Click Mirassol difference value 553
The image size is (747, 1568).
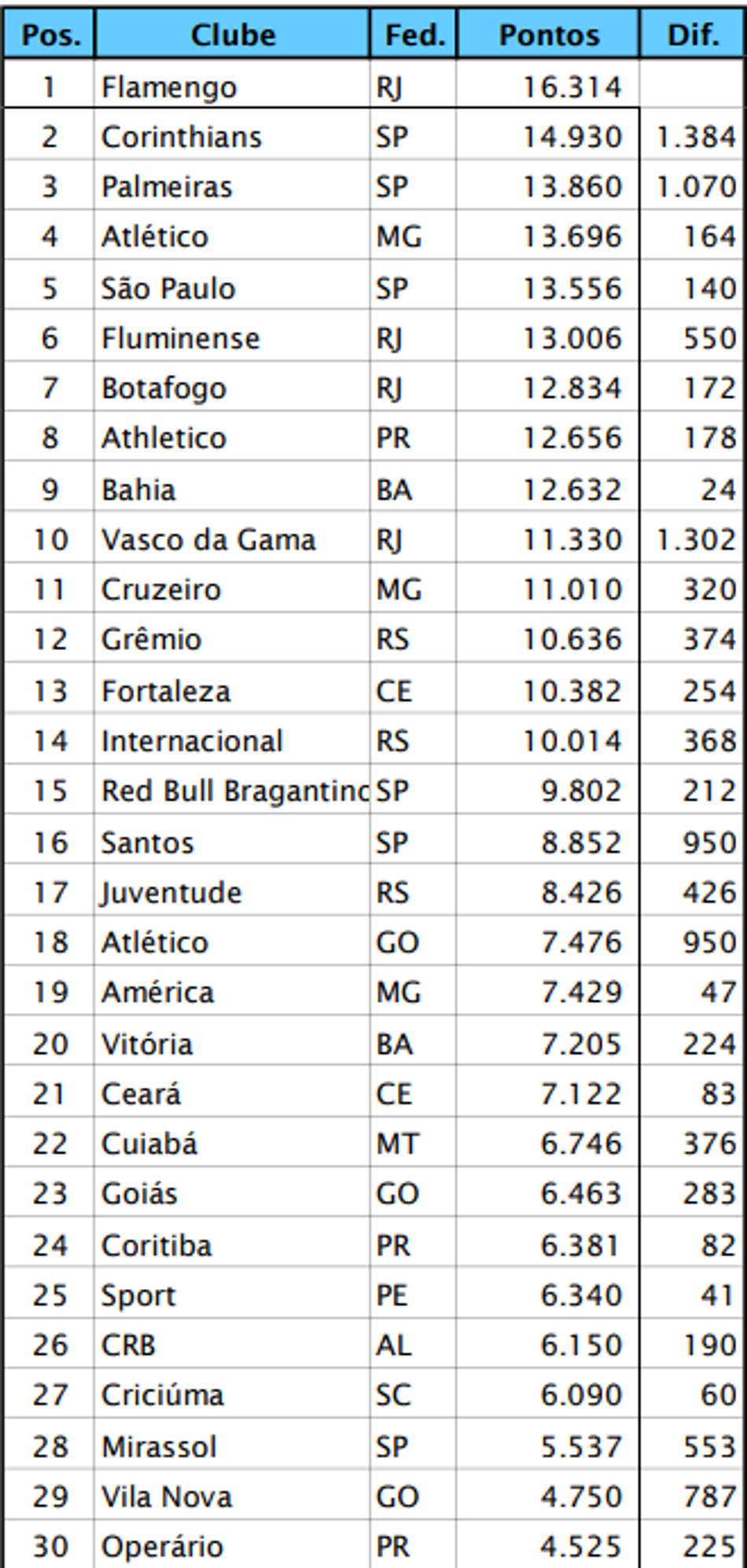[692, 1446]
